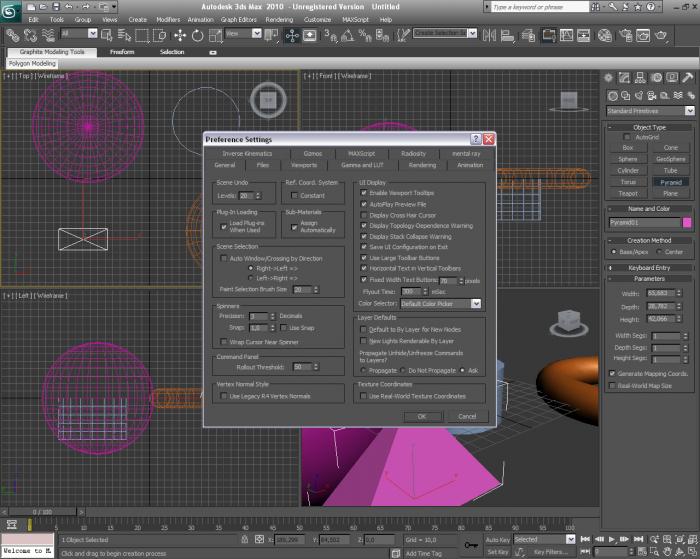Switch to the Gamma and LUT tab
This screenshot has height=559, width=700.
click(x=362, y=165)
